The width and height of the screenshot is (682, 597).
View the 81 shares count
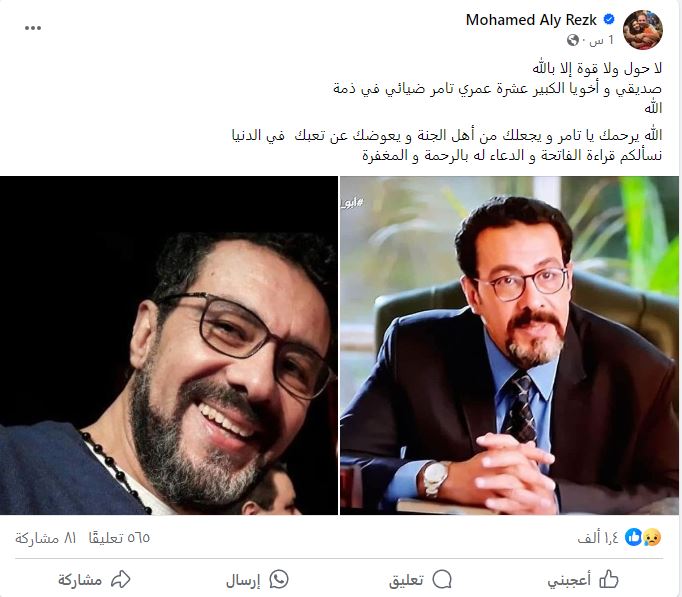pos(46,538)
